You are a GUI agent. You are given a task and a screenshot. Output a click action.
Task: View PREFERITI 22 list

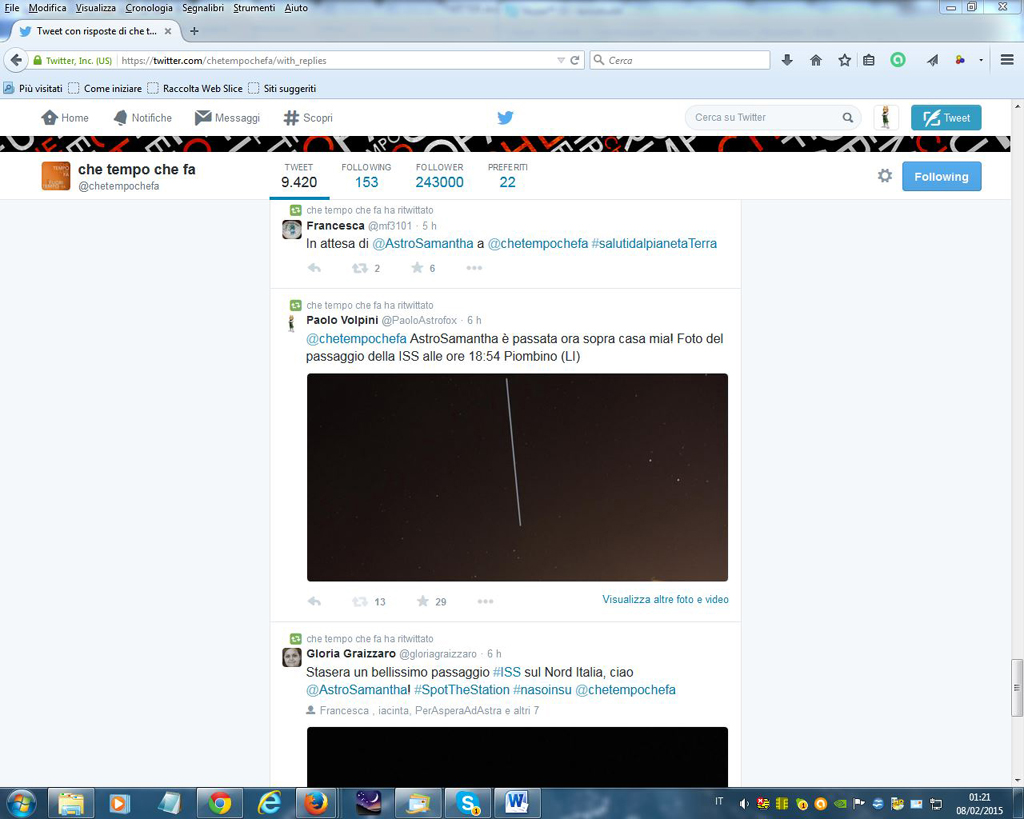pos(507,176)
